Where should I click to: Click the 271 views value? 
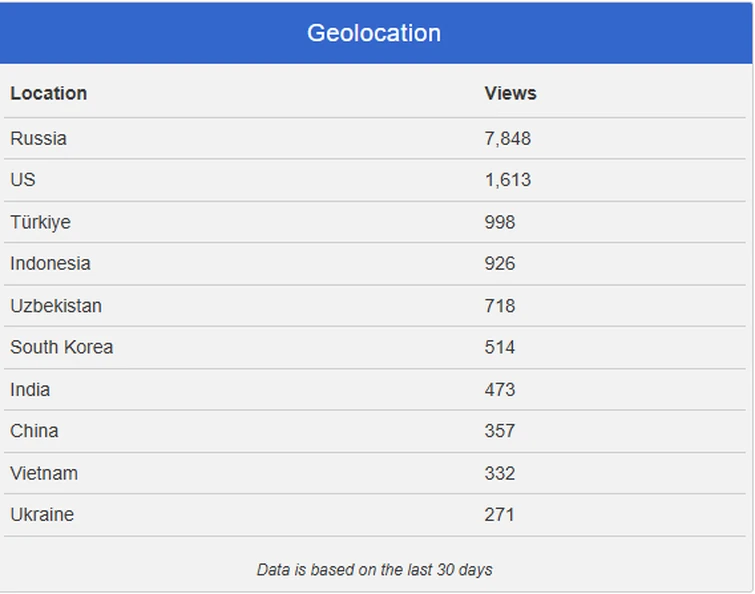click(499, 515)
